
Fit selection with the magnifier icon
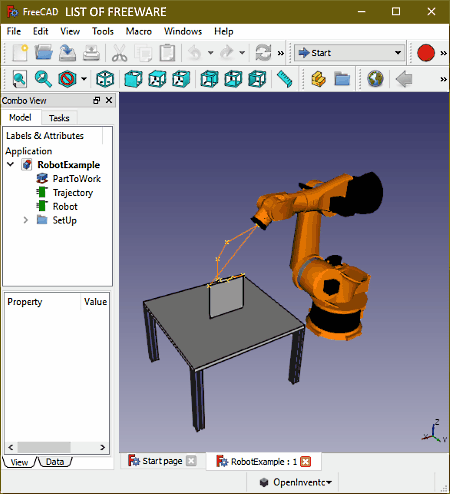point(43,79)
